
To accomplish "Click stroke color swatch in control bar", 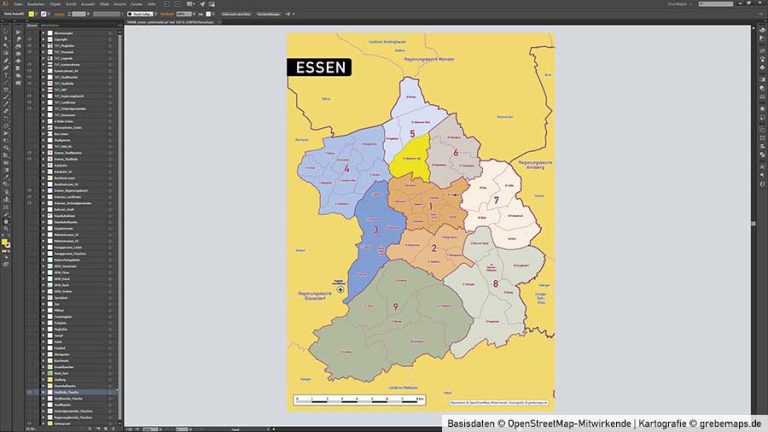I will [44, 14].
